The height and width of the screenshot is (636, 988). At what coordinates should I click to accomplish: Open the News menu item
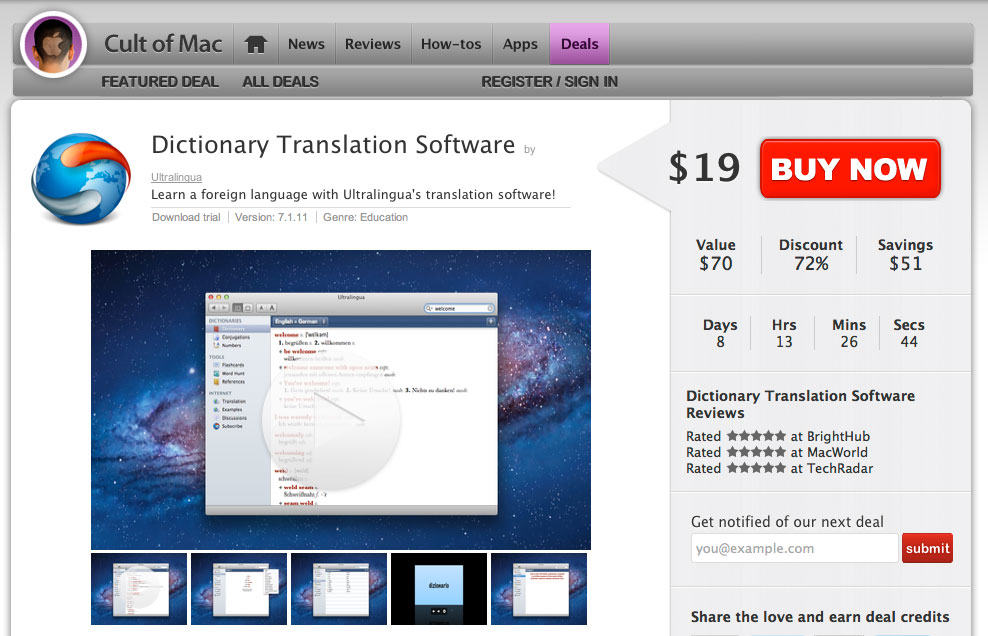click(306, 44)
